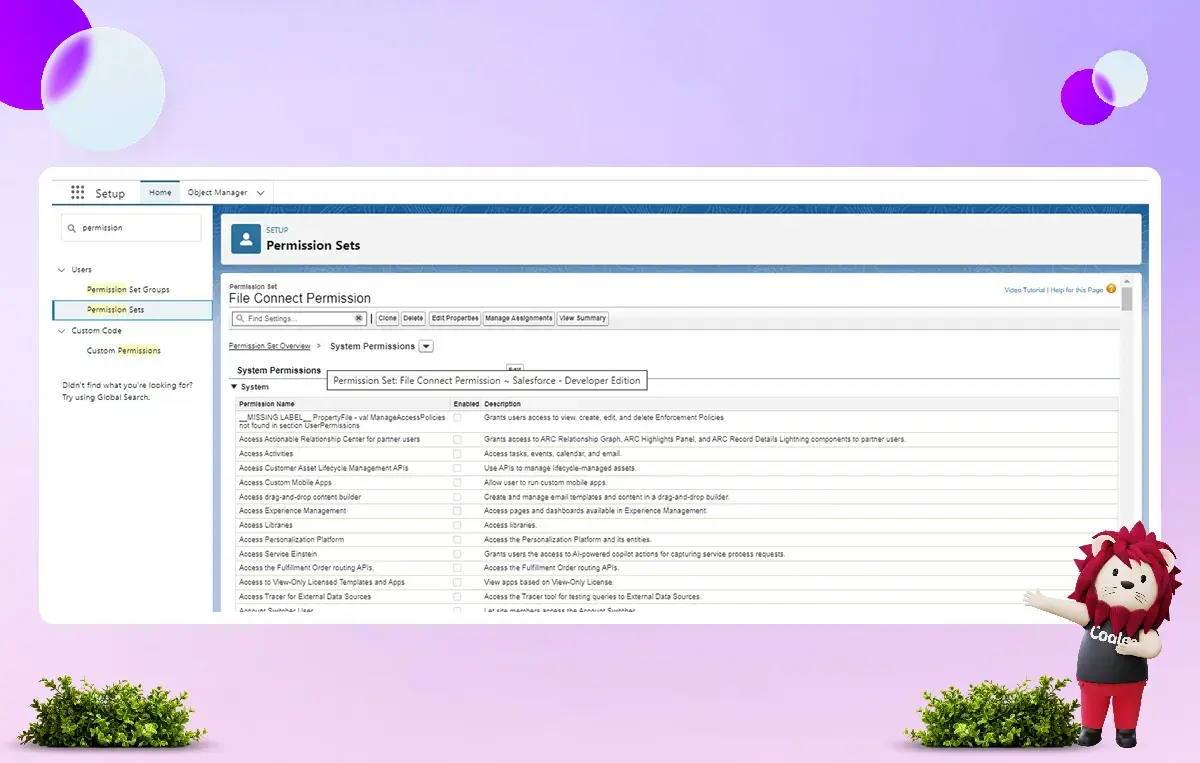Open Custom Permissions in the sidebar
Viewport: 1200px width, 763px height.
click(124, 351)
